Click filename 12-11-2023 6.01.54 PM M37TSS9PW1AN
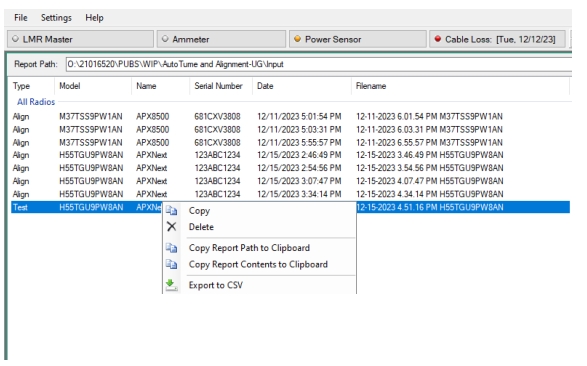This screenshot has height=366, width=587. point(429,116)
